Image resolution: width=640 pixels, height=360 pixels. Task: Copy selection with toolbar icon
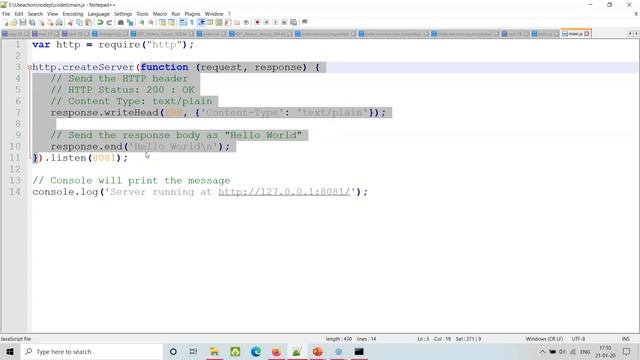(x=79, y=22)
